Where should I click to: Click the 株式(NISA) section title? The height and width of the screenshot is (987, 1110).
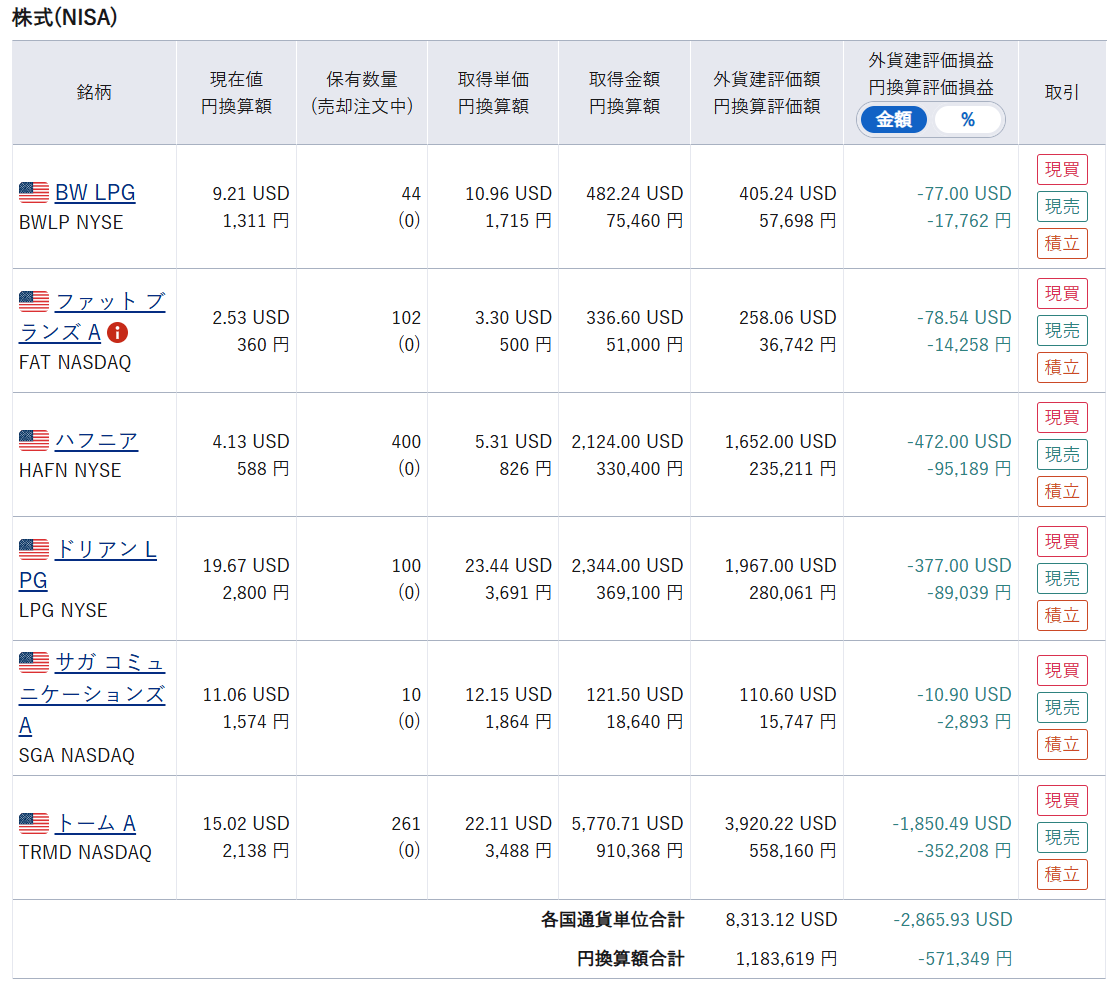64,17
